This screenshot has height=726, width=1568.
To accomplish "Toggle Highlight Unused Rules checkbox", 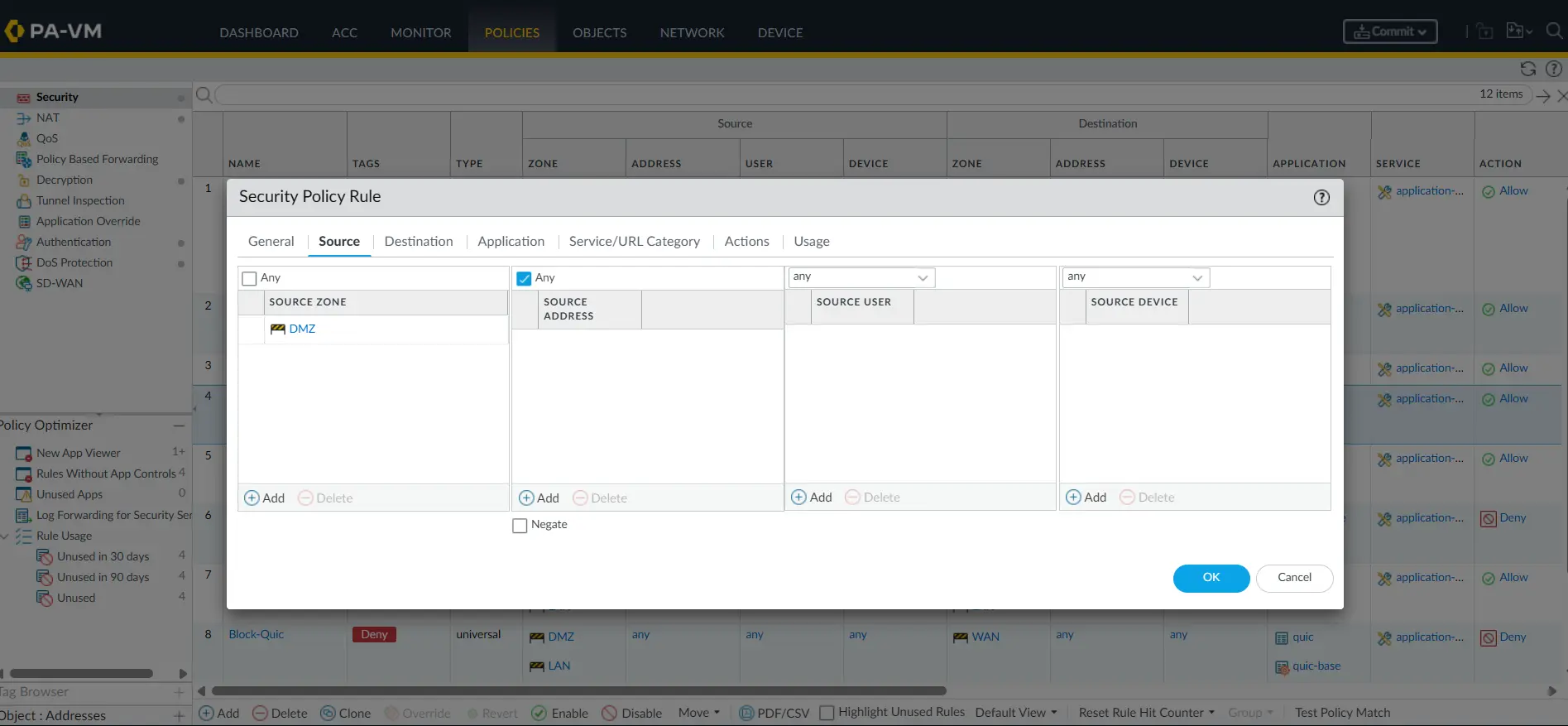I will click(827, 713).
